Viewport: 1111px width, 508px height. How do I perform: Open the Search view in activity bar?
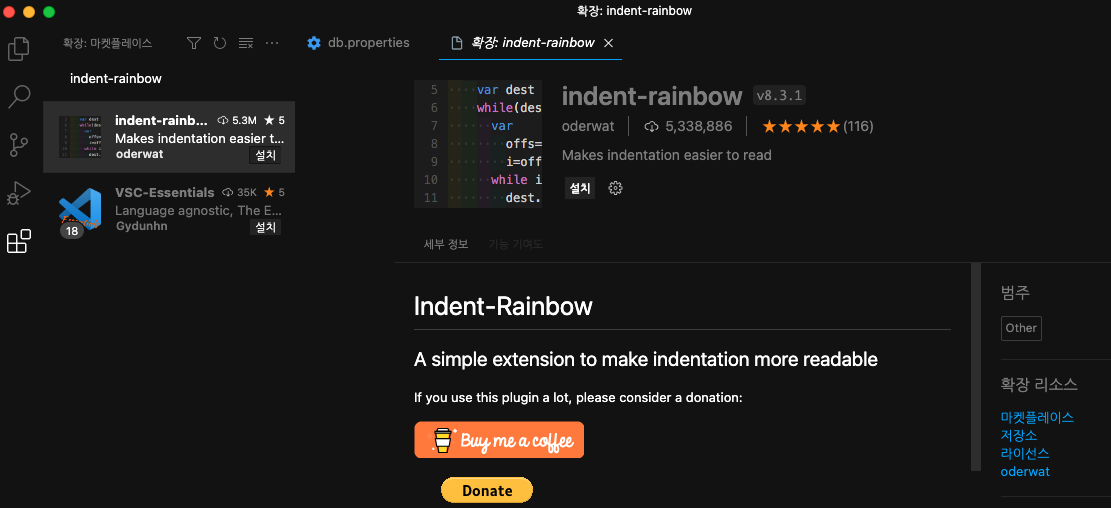[x=19, y=96]
